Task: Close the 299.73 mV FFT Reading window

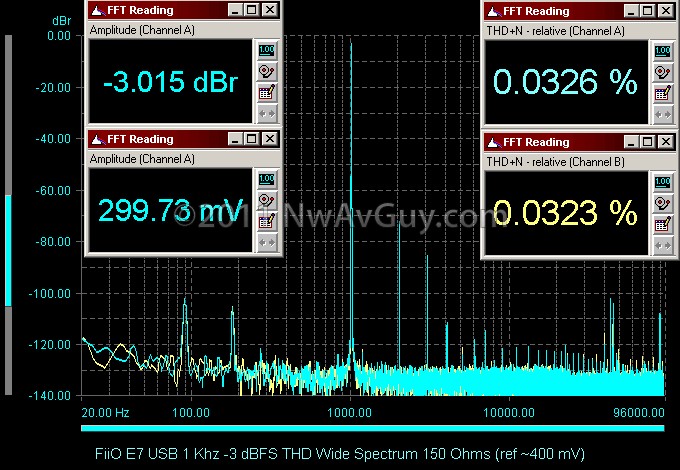Action: (270, 139)
